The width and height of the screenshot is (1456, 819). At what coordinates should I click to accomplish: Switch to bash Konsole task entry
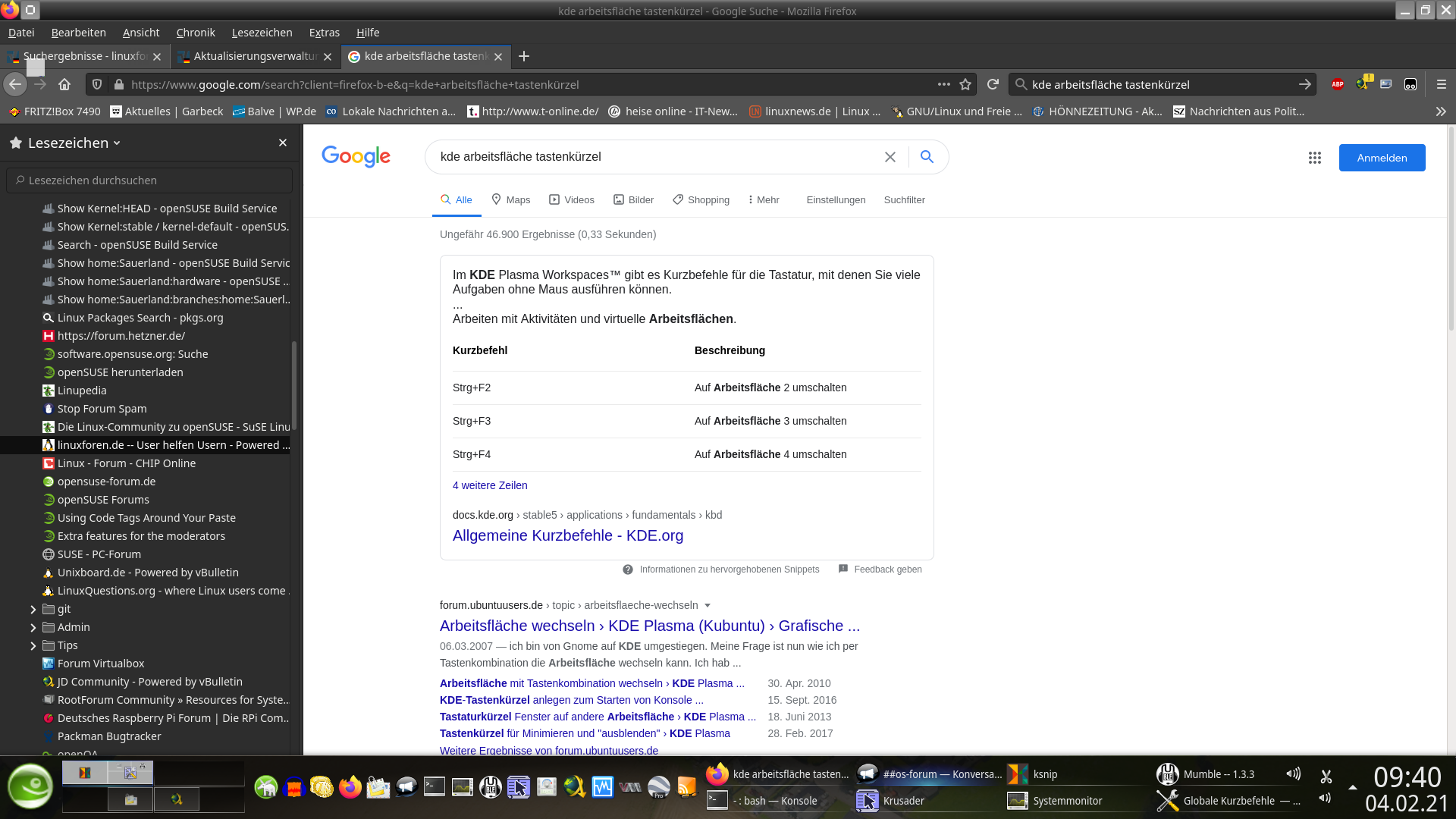[x=777, y=801]
